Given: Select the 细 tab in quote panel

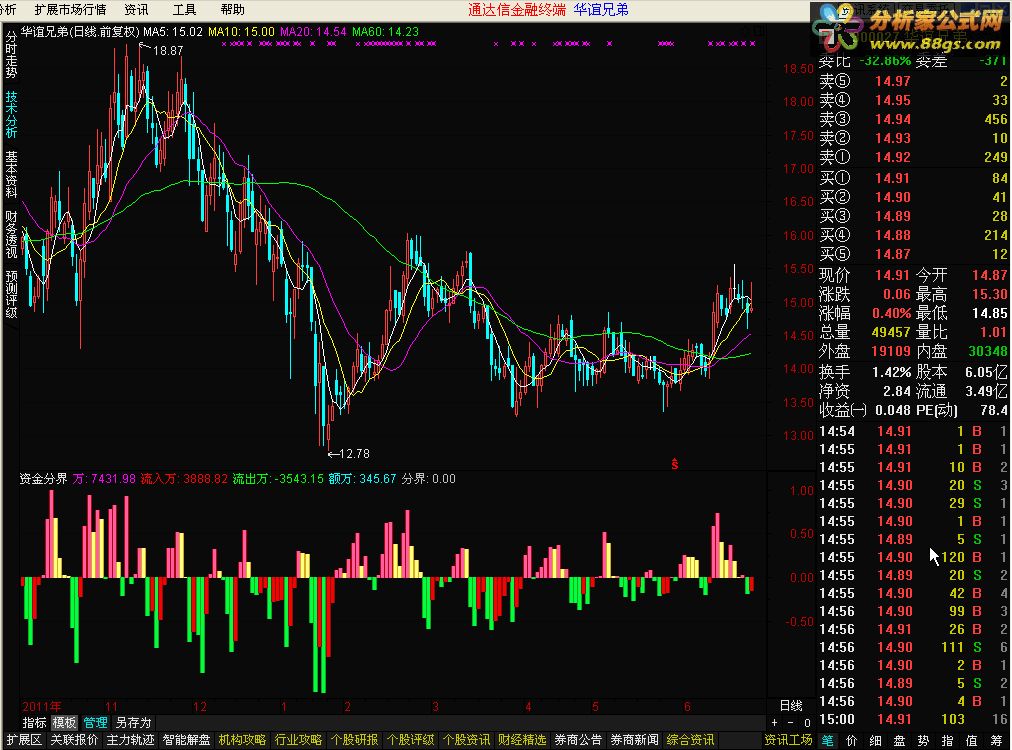Looking at the screenshot, I should 876,740.
